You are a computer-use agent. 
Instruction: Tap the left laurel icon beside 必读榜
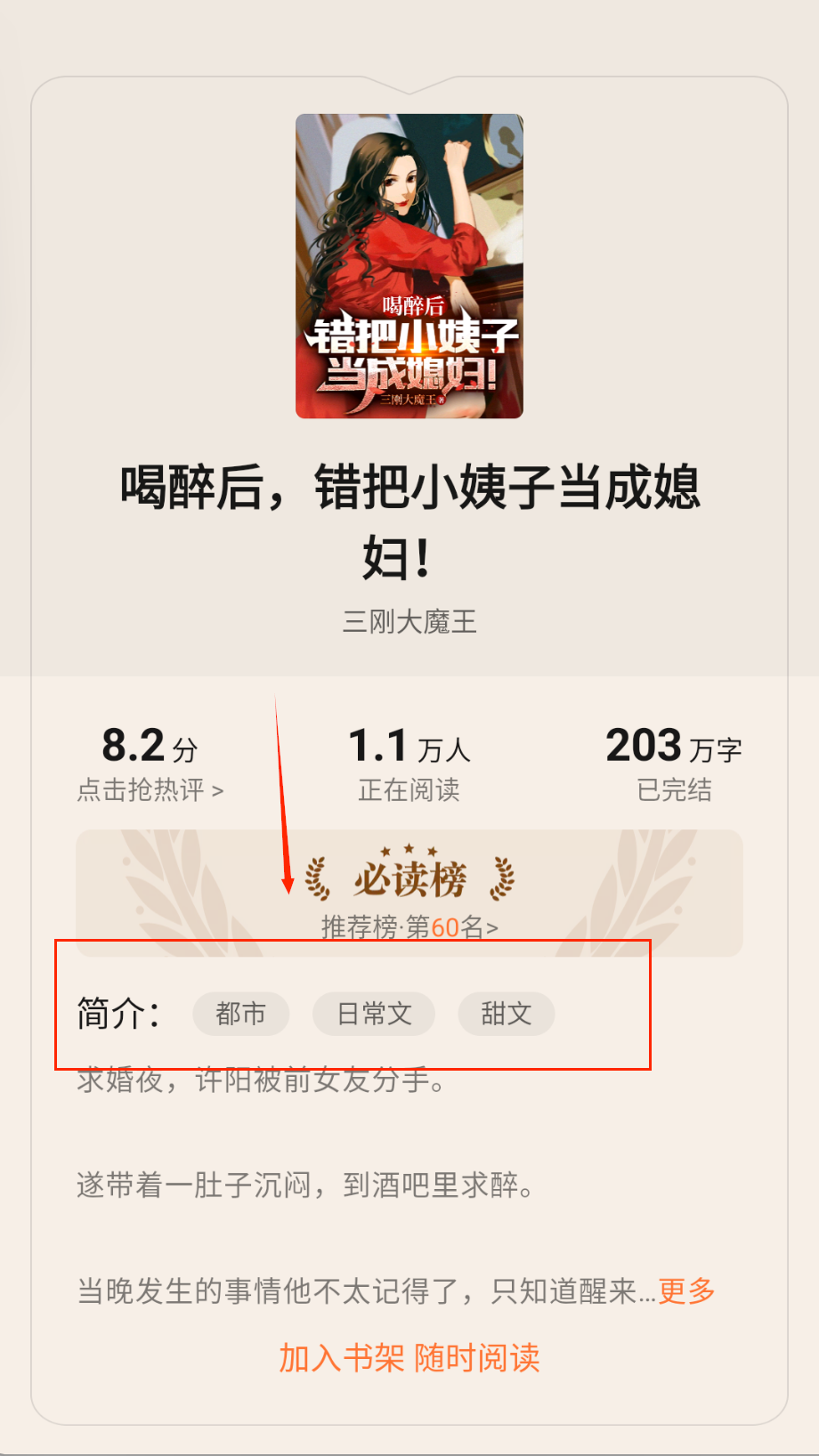(x=317, y=879)
